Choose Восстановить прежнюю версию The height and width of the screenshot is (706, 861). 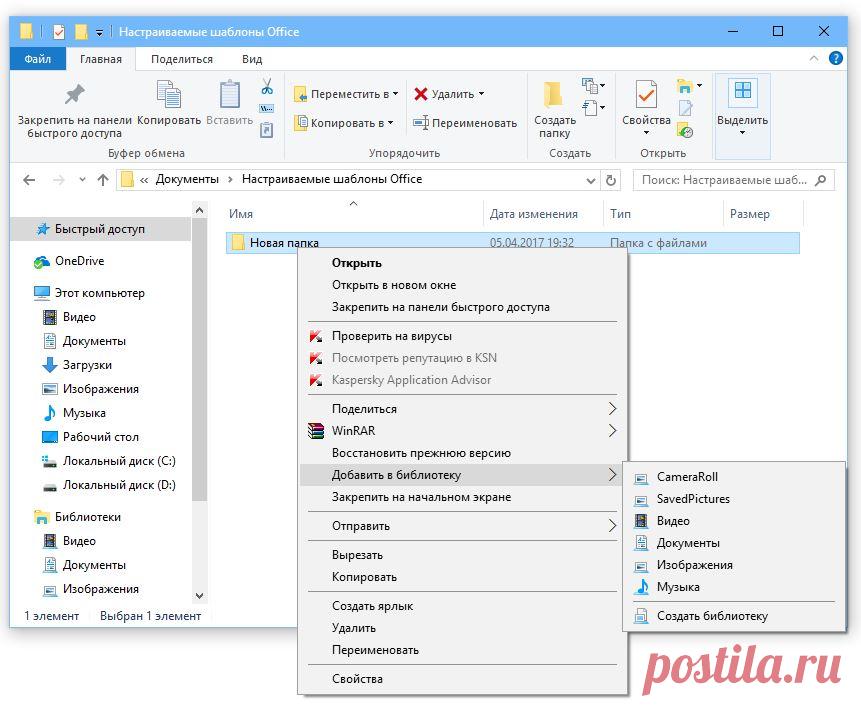click(x=463, y=453)
